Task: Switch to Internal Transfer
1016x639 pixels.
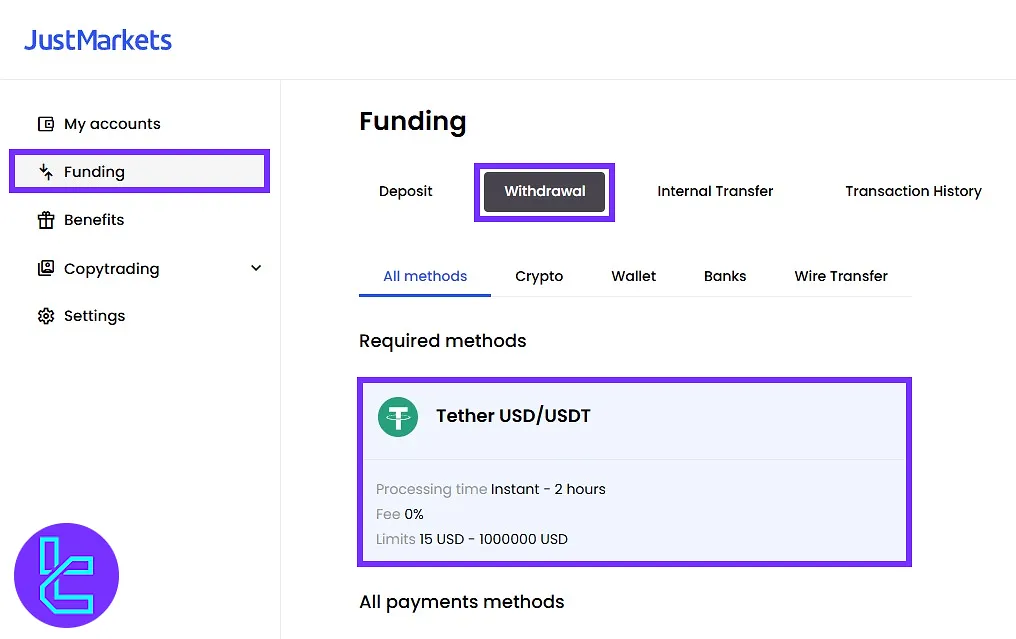Action: (x=715, y=191)
